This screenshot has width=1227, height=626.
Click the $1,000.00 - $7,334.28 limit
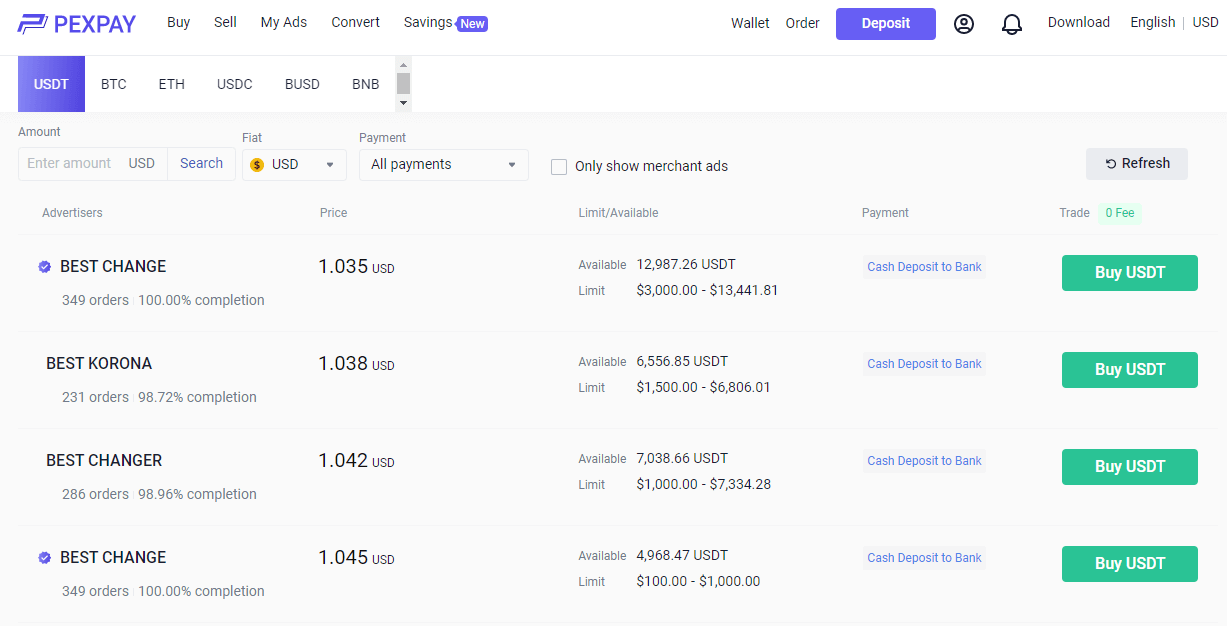[x=703, y=485]
